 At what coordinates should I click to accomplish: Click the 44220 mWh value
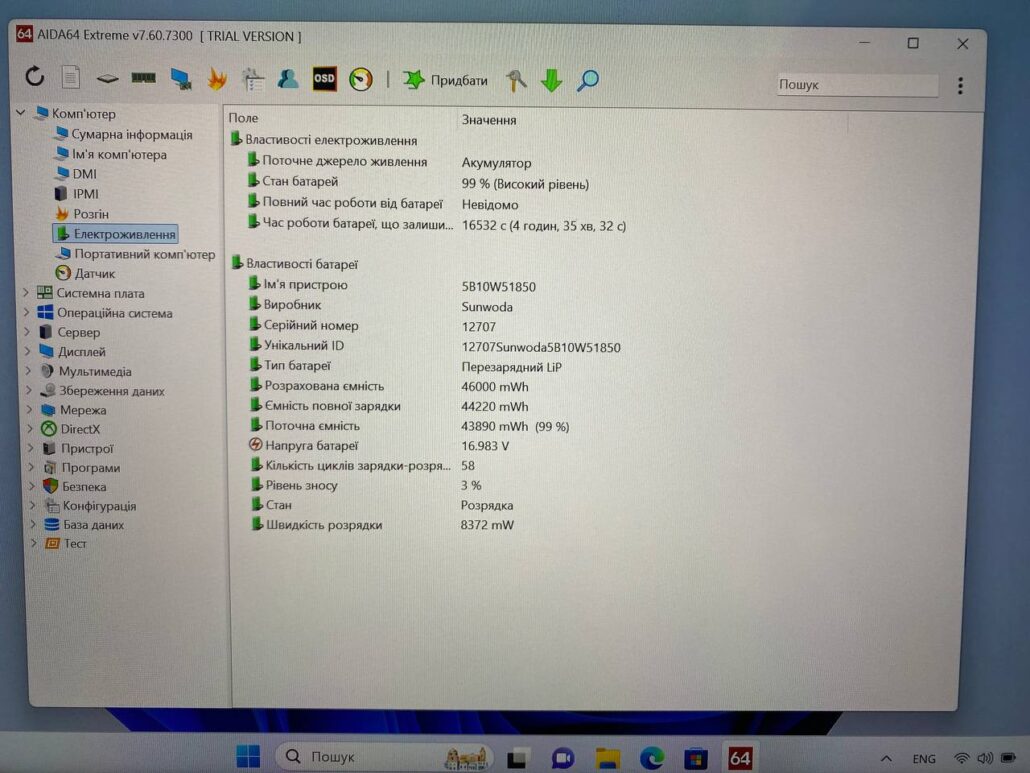point(495,407)
